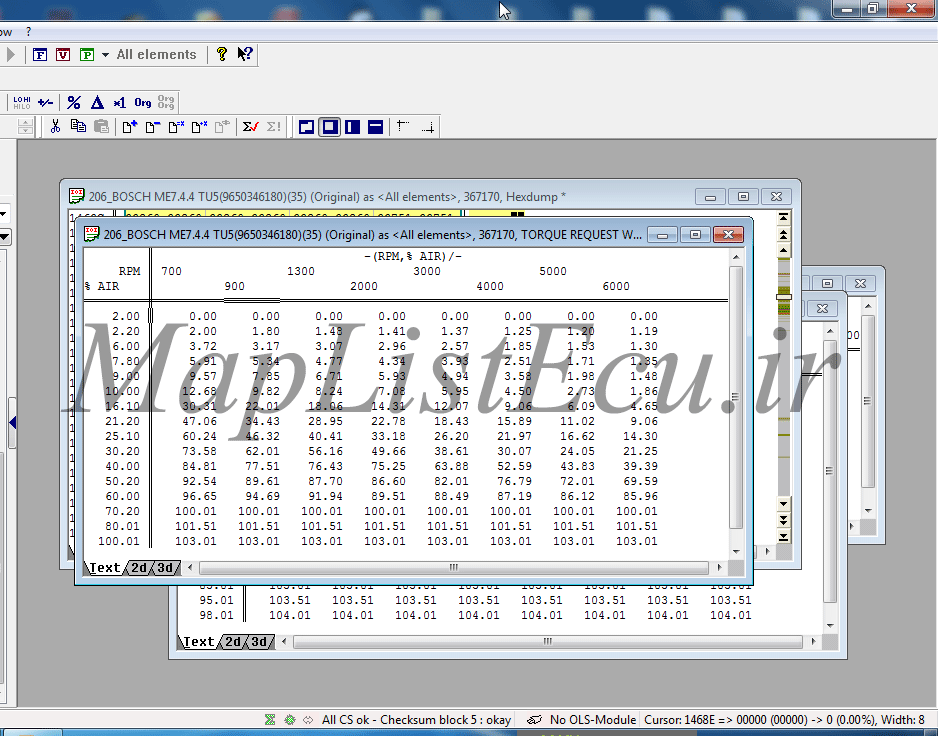This screenshot has width=938, height=736.
Task: Toggle the LoHi/HiLo byte order icon
Action: point(22,103)
